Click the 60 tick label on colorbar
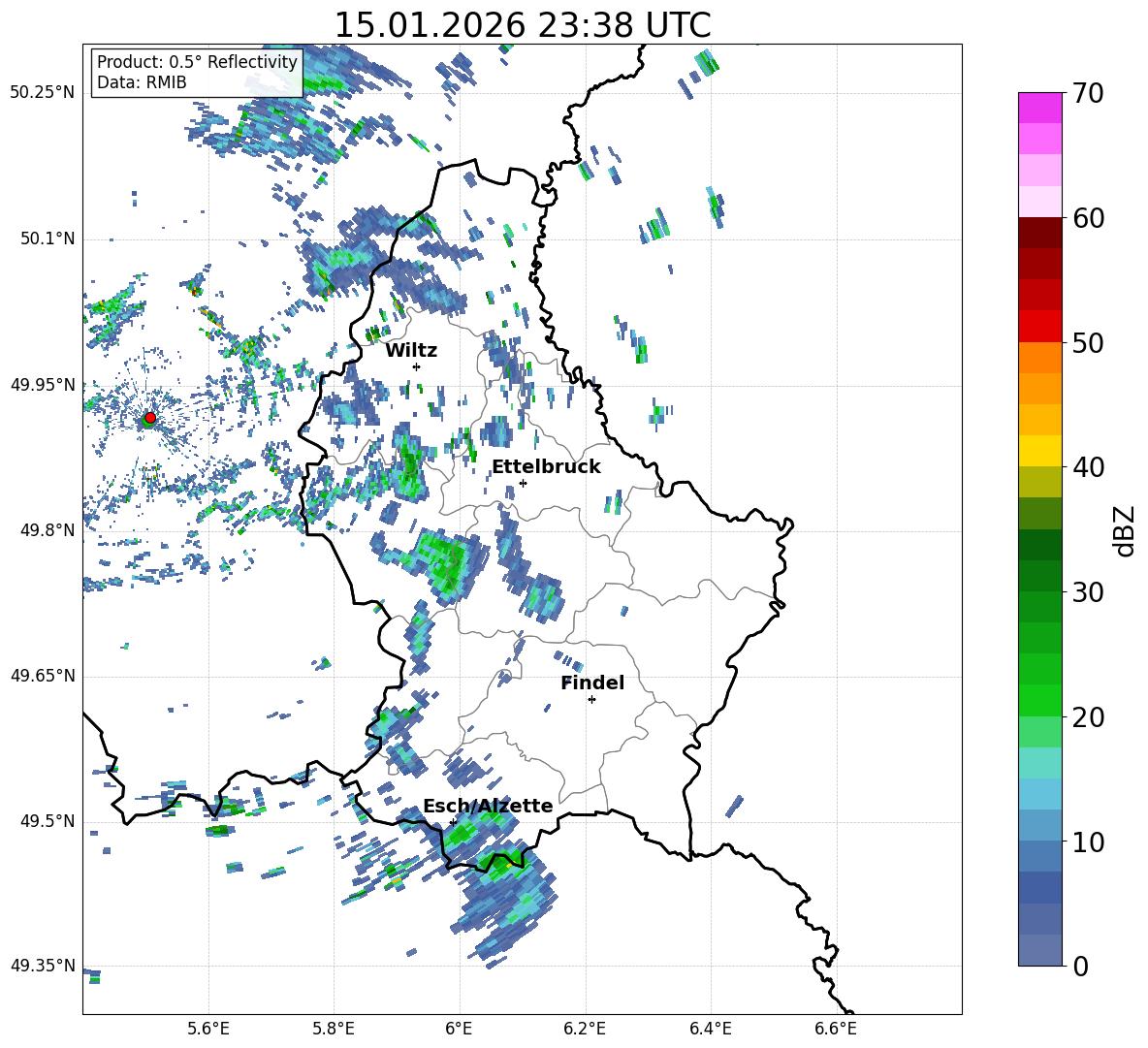This screenshot has width=1148, height=1048. click(1088, 218)
